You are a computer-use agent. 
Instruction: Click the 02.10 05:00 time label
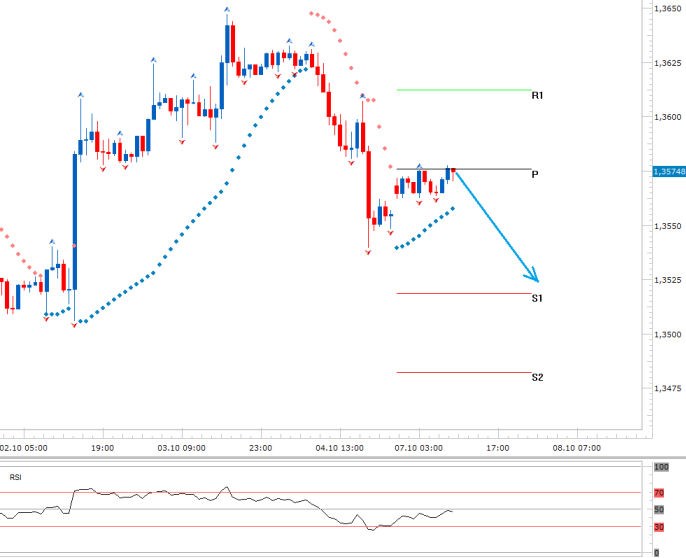pos(24,448)
